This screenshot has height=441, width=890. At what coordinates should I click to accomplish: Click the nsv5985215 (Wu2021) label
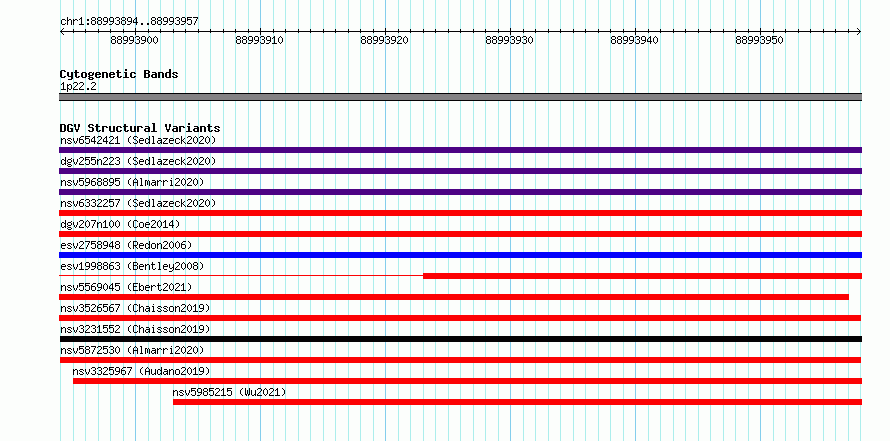(x=229, y=392)
